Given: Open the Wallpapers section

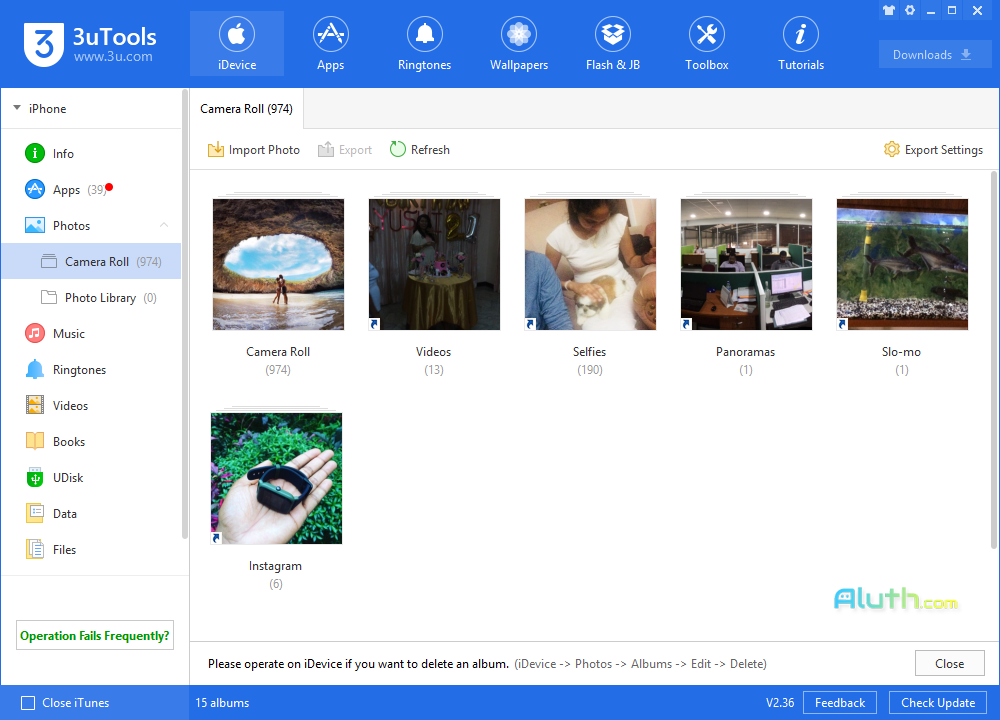Looking at the screenshot, I should pos(518,42).
